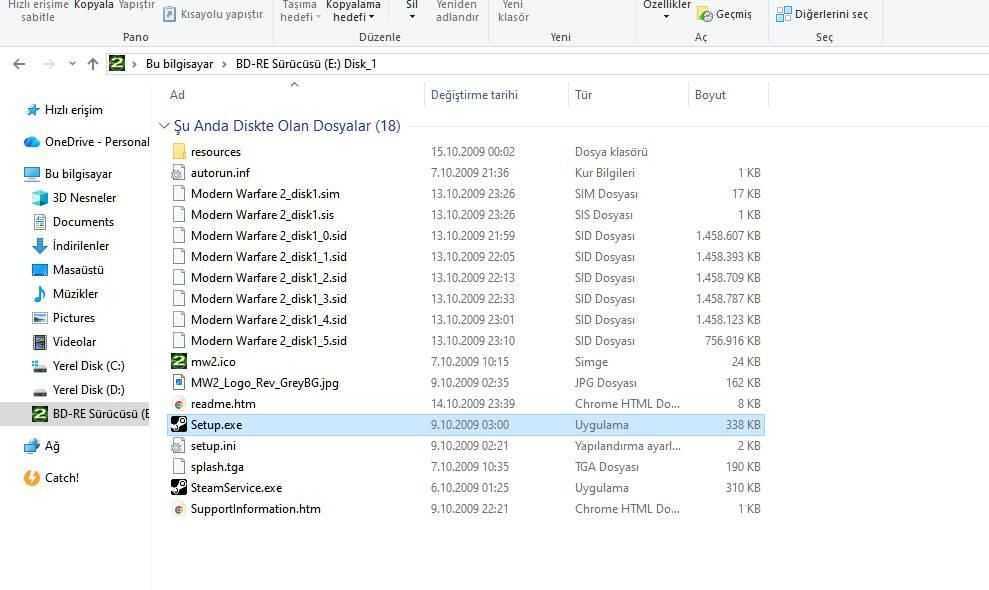Screen dimensions: 989x590
Task: Open Masaüstü in navigation pane
Action: coord(78,269)
